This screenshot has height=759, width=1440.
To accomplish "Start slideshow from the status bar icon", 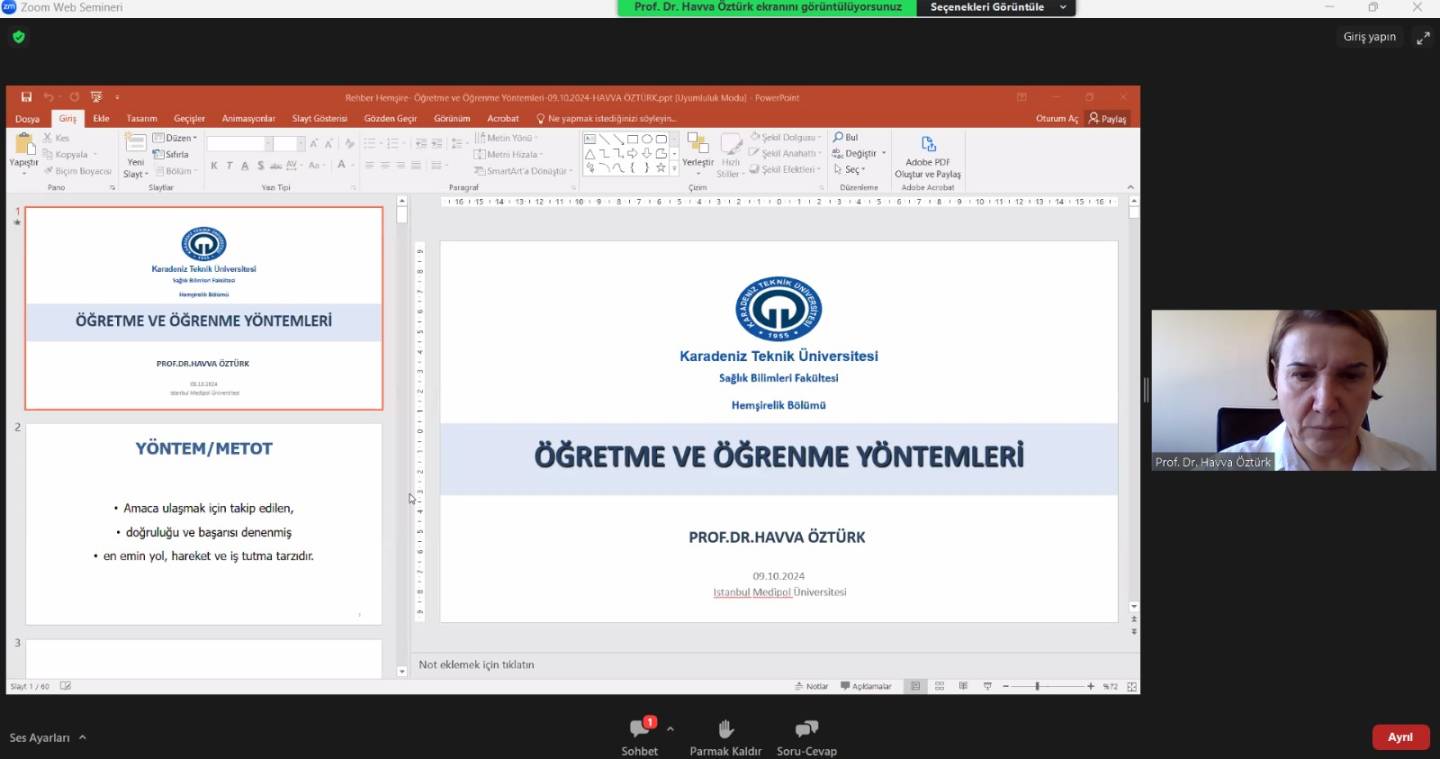I will (x=987, y=686).
